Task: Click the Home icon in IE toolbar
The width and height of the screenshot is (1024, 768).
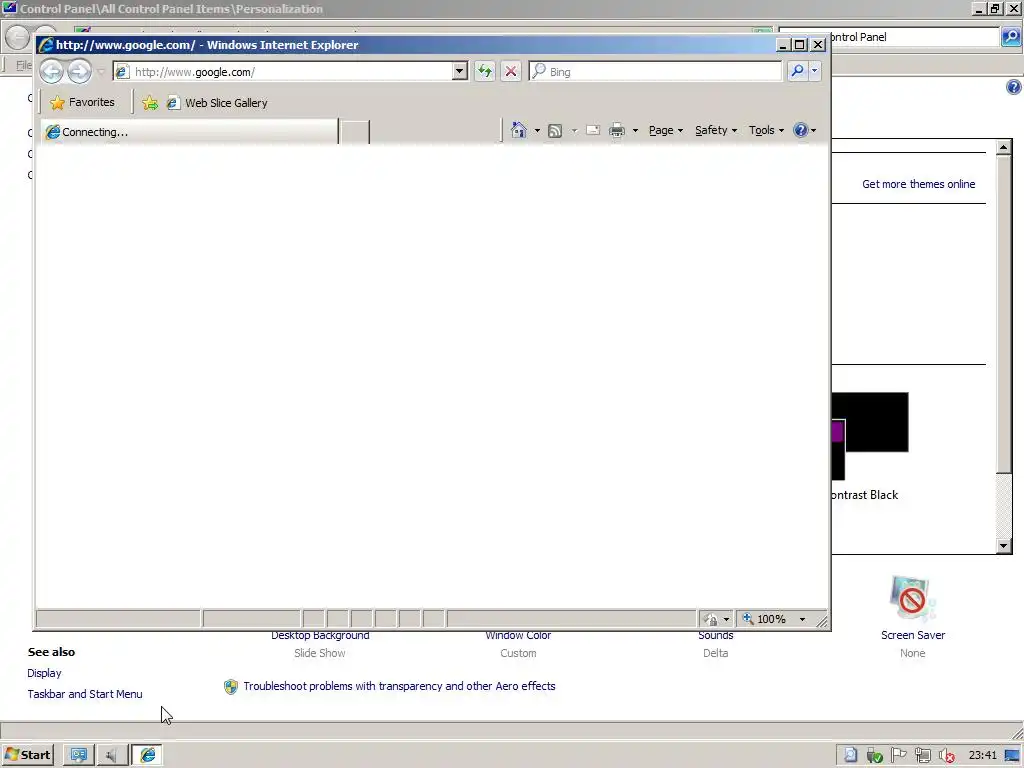Action: 519,130
